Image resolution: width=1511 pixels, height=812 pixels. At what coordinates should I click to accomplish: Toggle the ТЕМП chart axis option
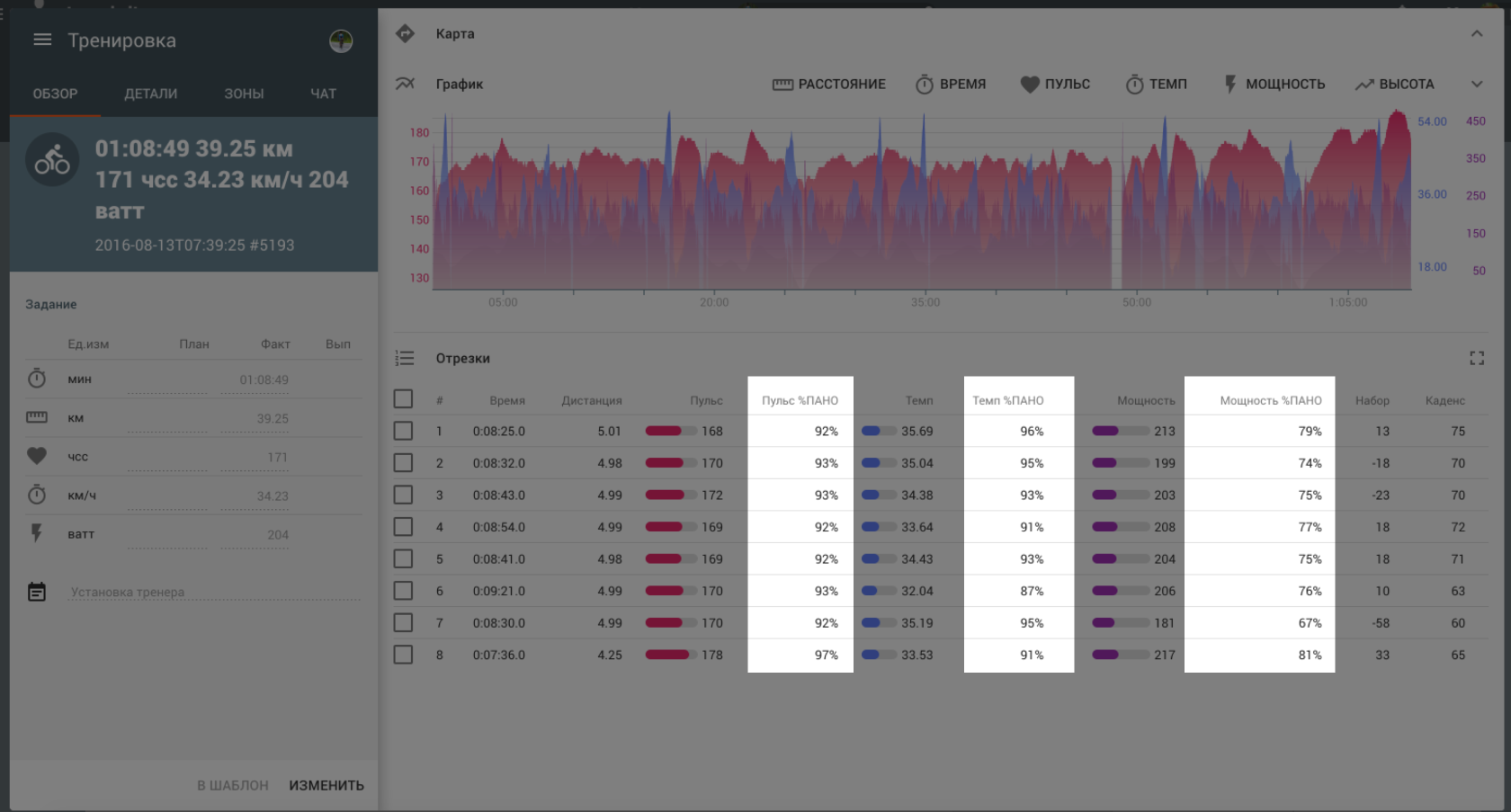1157,85
